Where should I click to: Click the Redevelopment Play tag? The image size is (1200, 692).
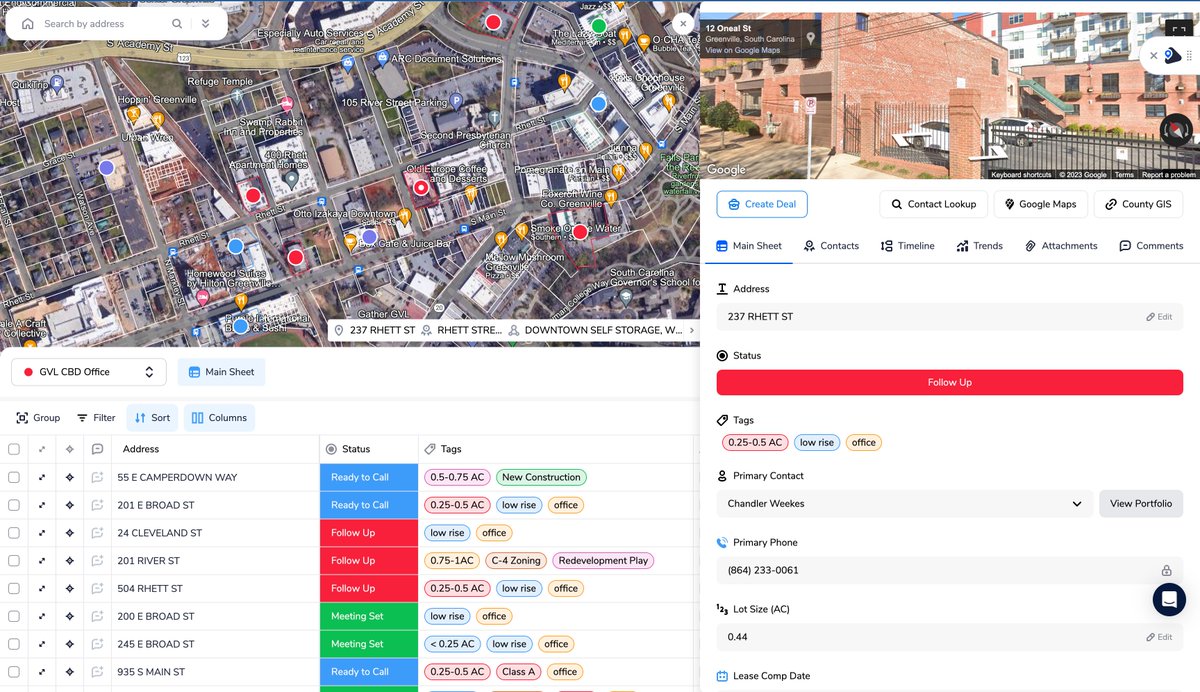tap(603, 560)
